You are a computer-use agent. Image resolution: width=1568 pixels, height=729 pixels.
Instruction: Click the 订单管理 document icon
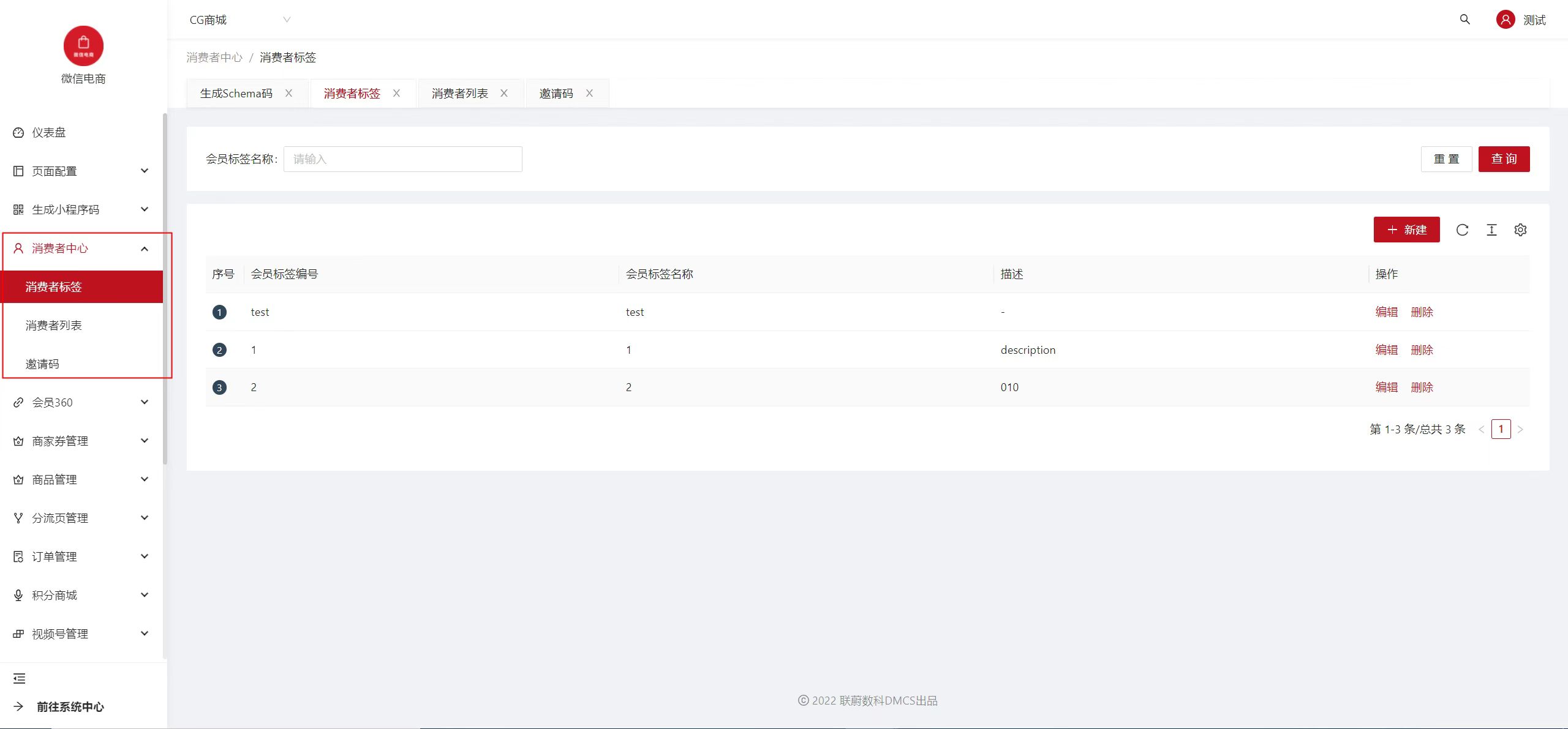18,556
